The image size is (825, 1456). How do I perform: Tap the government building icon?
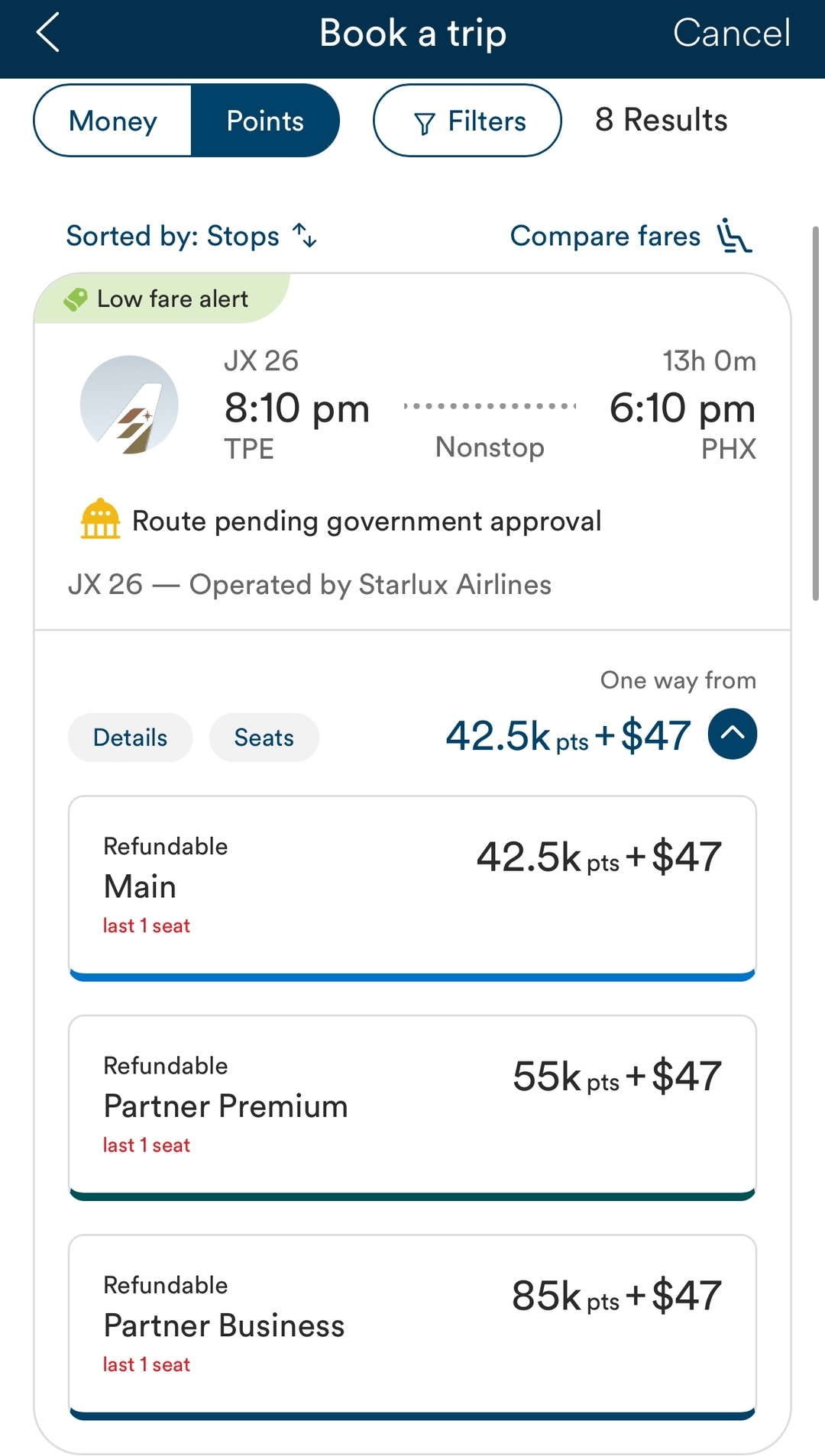click(x=100, y=520)
